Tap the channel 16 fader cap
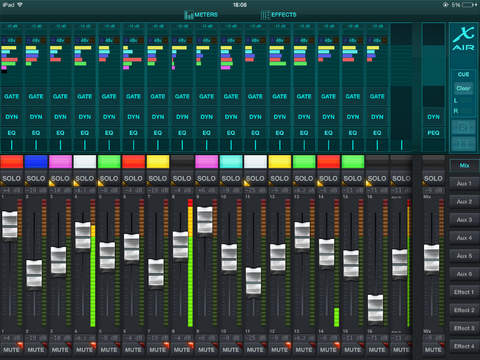This screenshot has height=360, width=480. [x=375, y=308]
